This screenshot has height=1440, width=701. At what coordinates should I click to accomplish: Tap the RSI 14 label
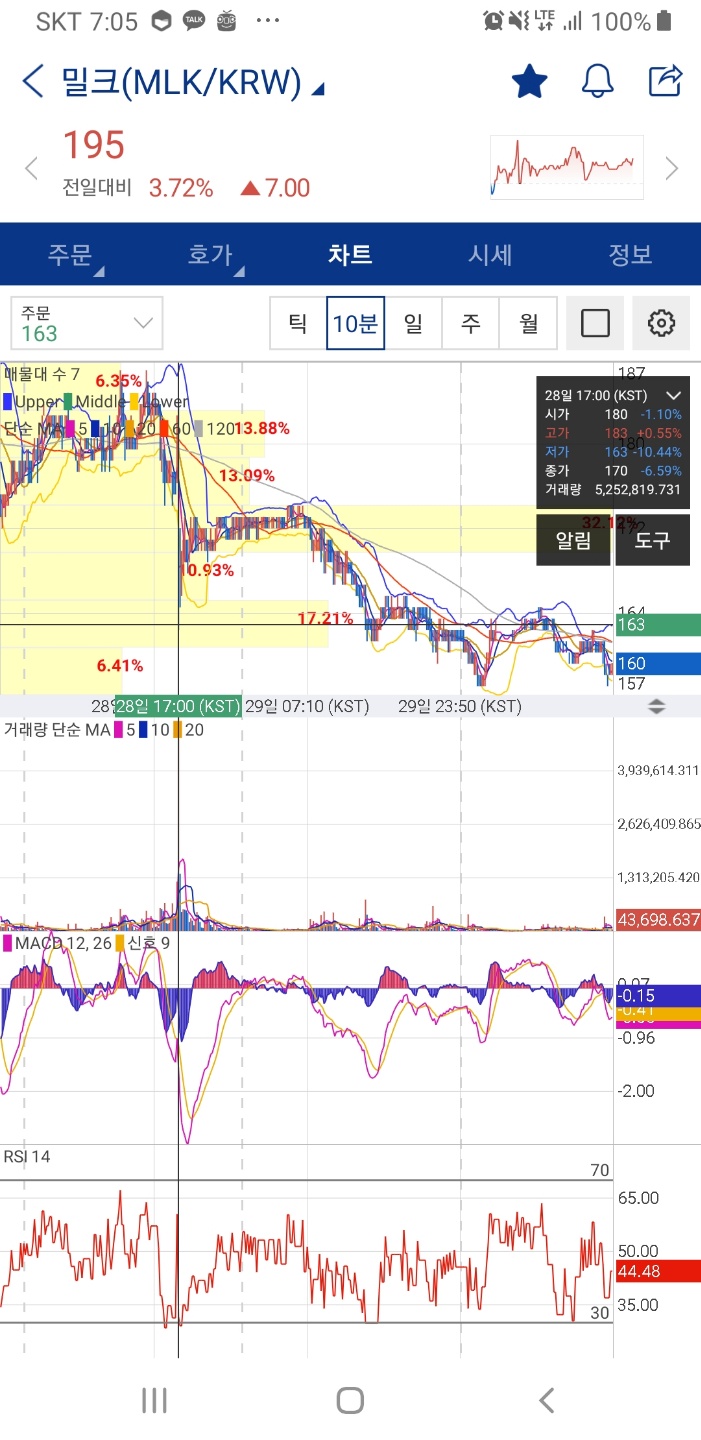(26, 1156)
